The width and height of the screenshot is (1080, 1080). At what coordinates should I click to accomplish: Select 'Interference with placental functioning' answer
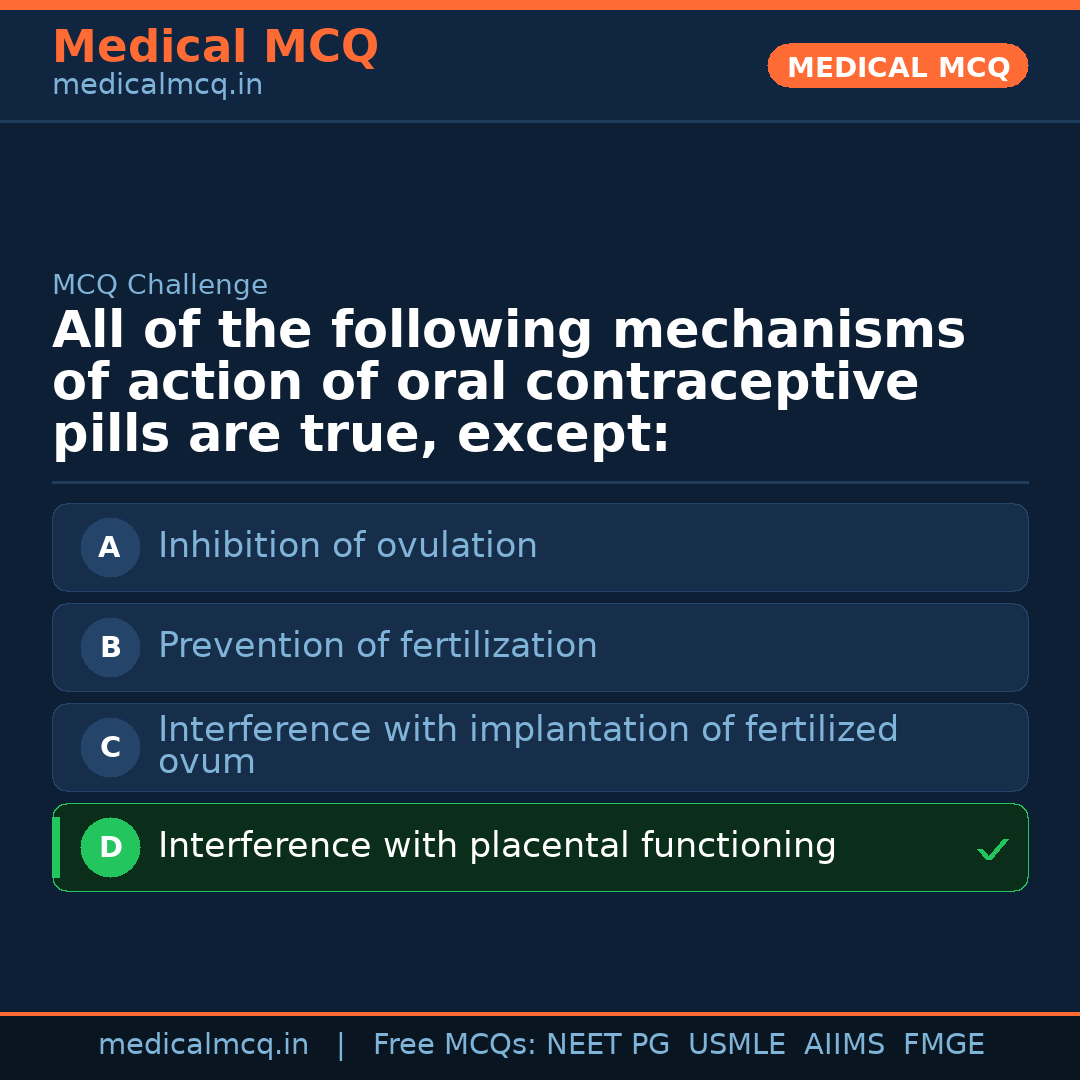497,846
